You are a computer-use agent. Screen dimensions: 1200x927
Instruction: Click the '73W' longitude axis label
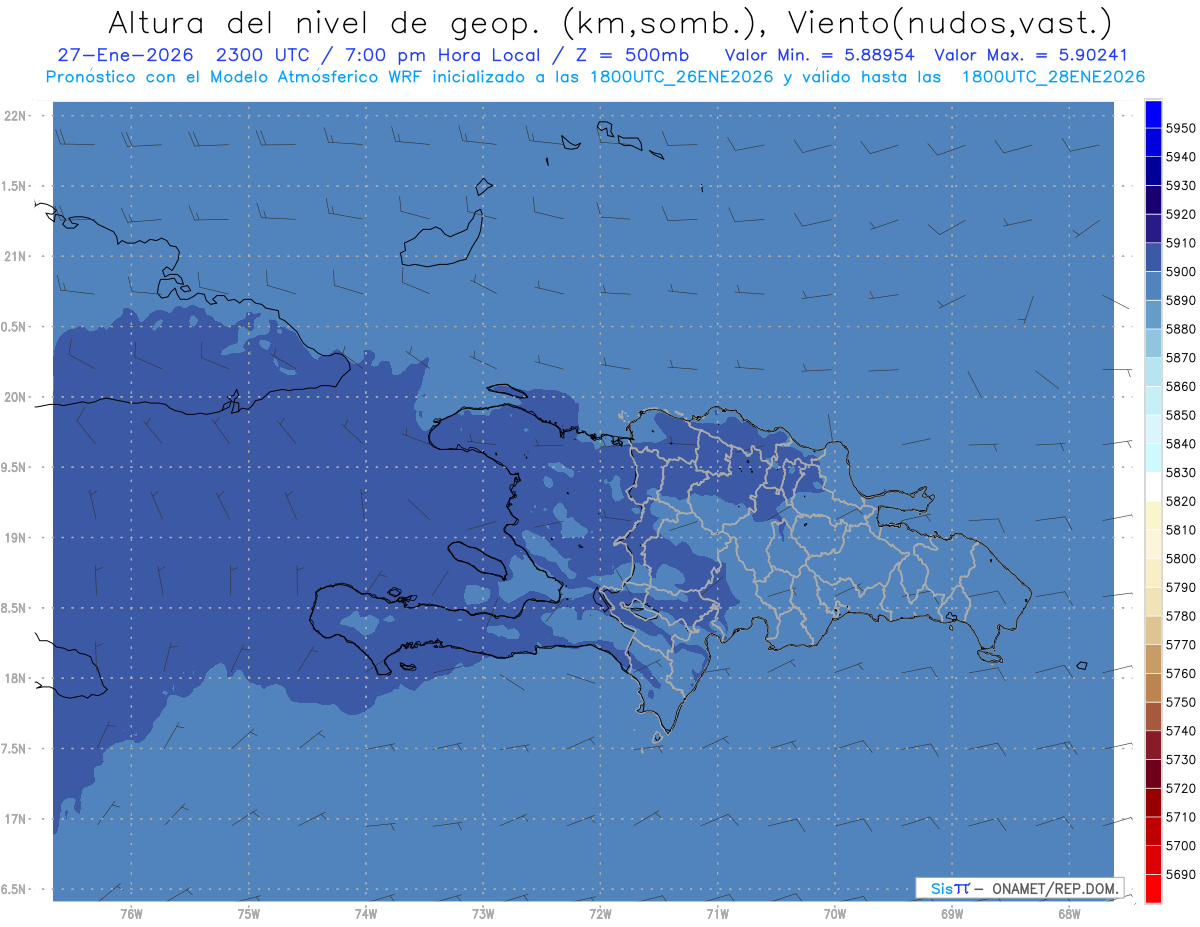click(483, 914)
